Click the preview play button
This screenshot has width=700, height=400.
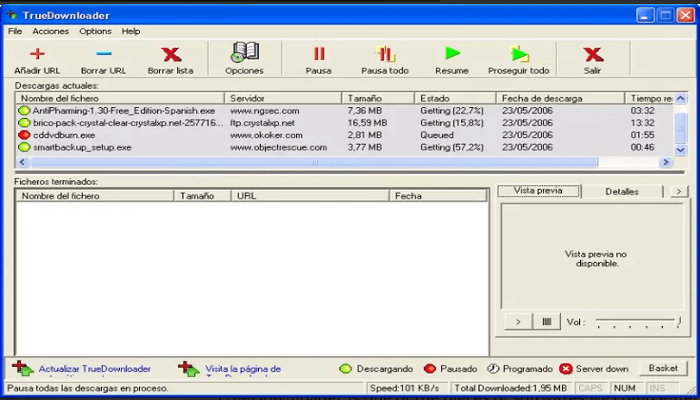[518, 322]
